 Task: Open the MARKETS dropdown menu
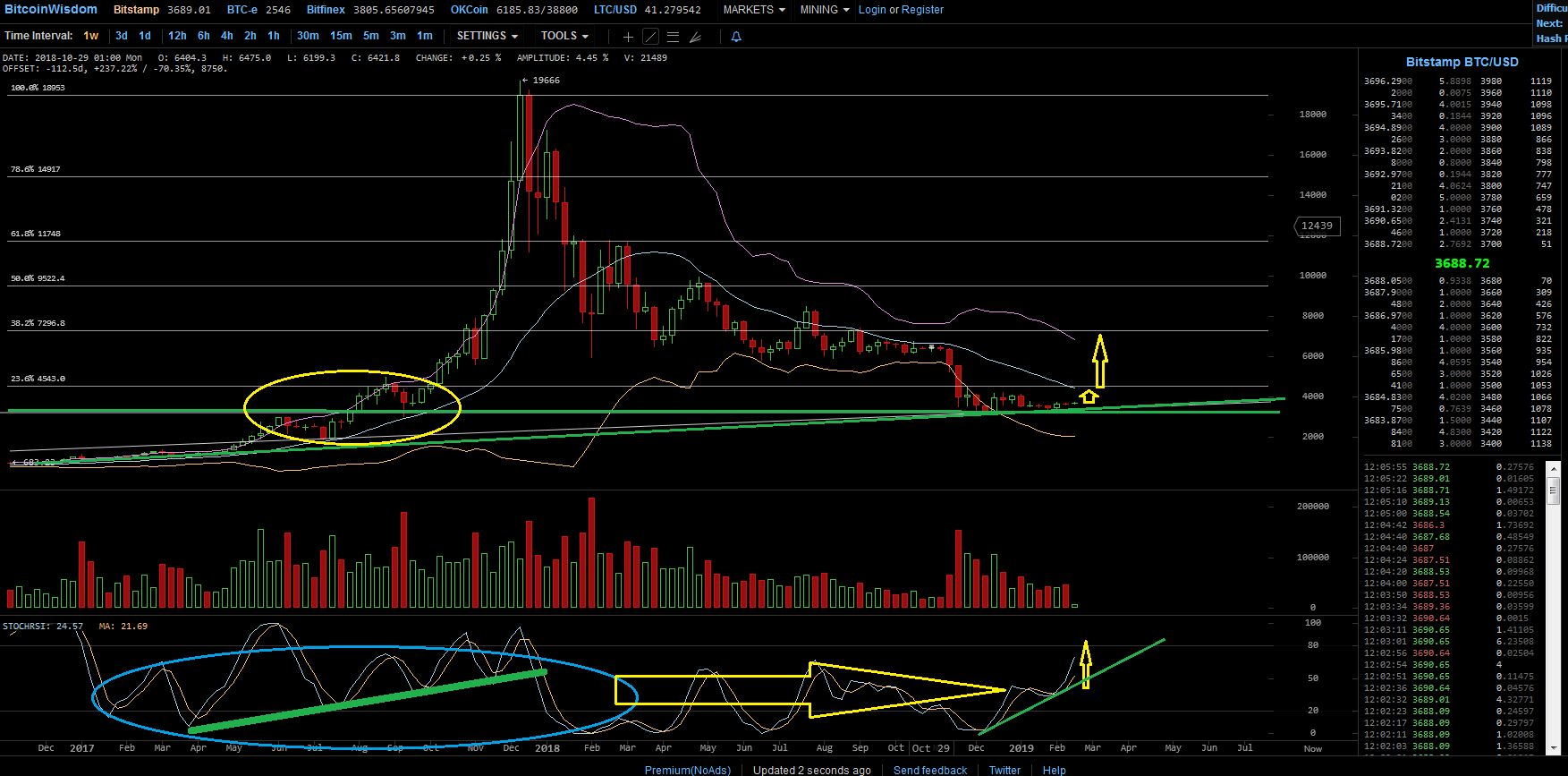tap(754, 10)
